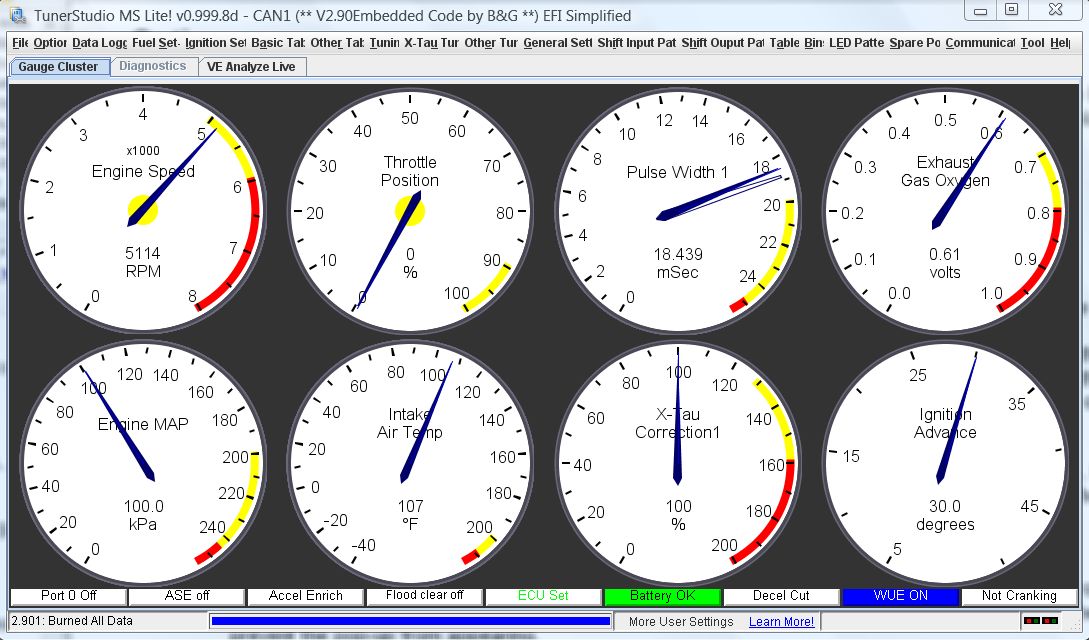
Task: Click the Throttle Position gauge
Action: (410, 210)
